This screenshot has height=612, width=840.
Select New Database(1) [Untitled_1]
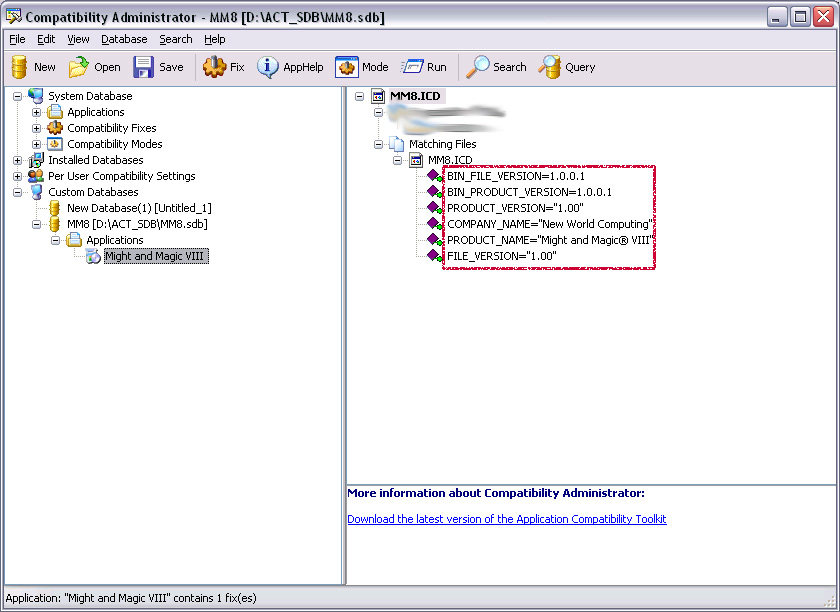[x=139, y=208]
